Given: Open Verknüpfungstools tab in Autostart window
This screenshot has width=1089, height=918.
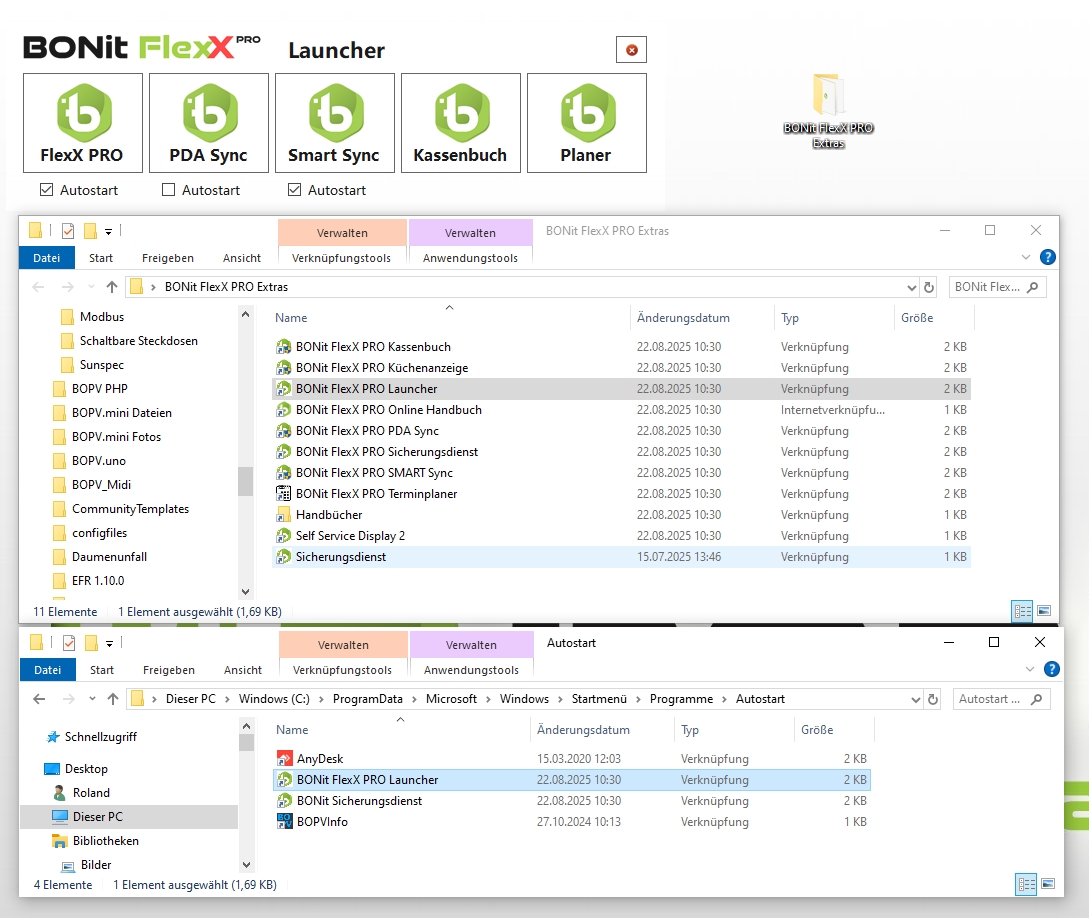Looking at the screenshot, I should 342,670.
